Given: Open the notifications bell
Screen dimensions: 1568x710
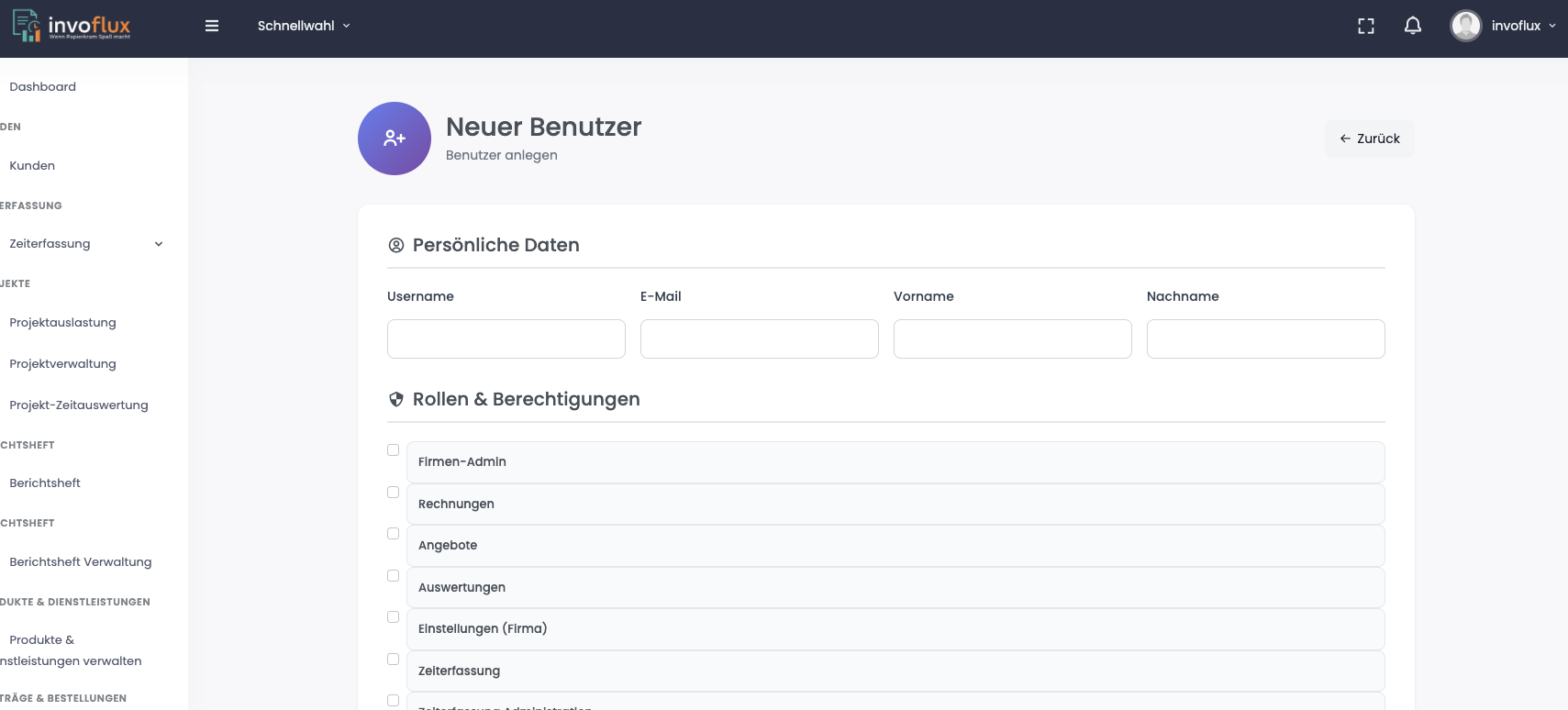Looking at the screenshot, I should point(1413,26).
